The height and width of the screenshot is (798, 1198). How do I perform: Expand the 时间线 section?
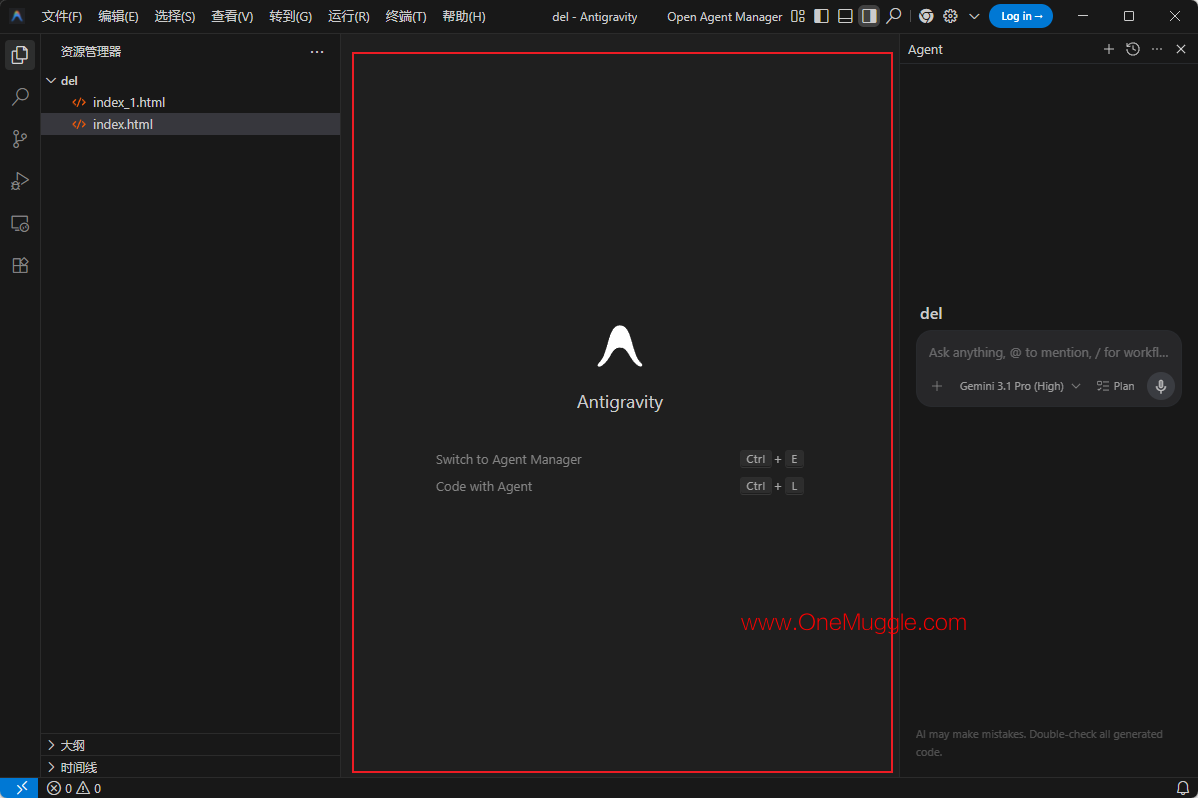pyautogui.click(x=190, y=767)
